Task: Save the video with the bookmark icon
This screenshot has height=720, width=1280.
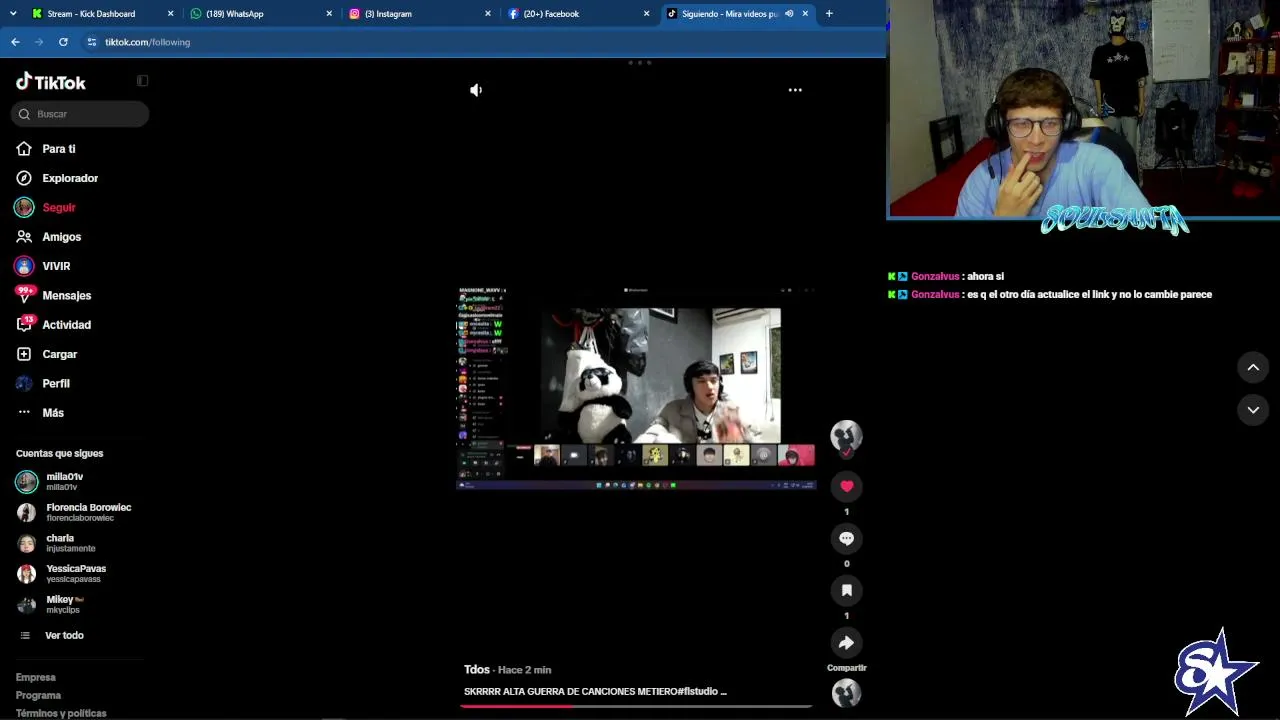Action: pos(847,590)
